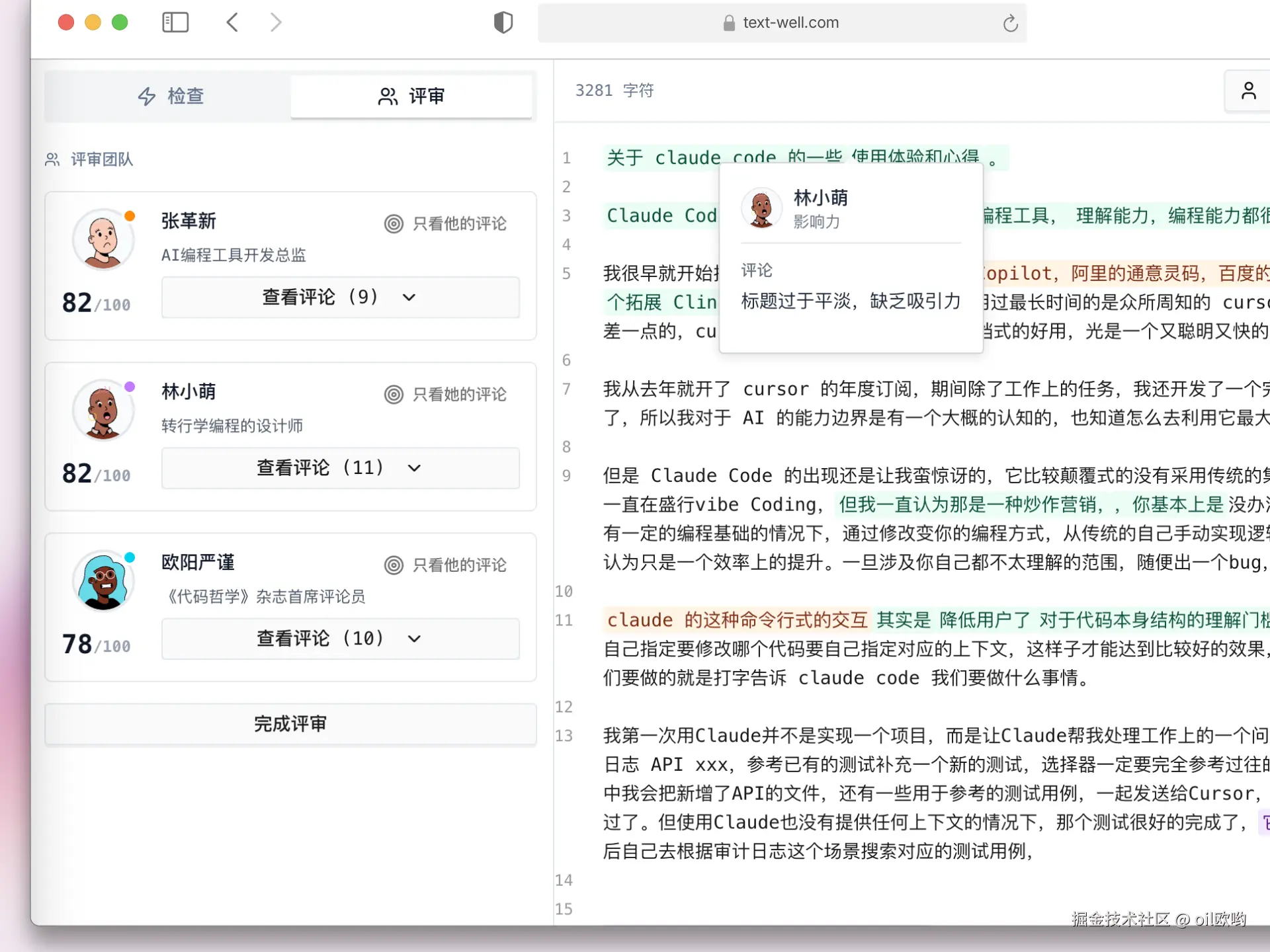Click the browser forward arrow

pos(276,22)
